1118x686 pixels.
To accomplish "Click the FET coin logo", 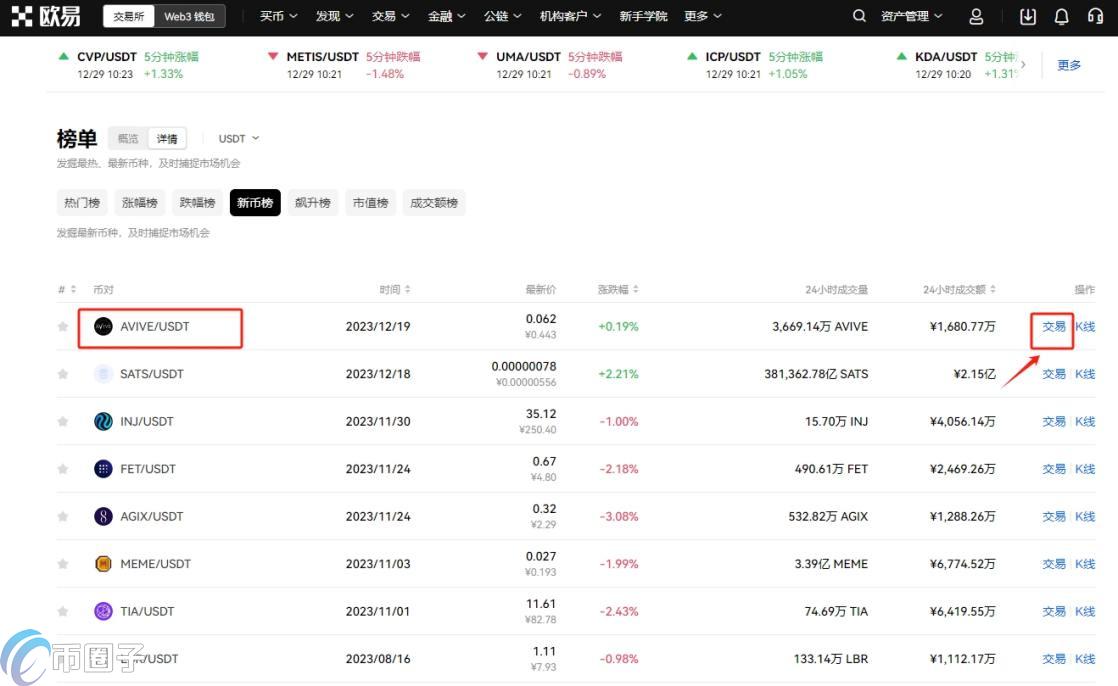I will click(x=103, y=469).
